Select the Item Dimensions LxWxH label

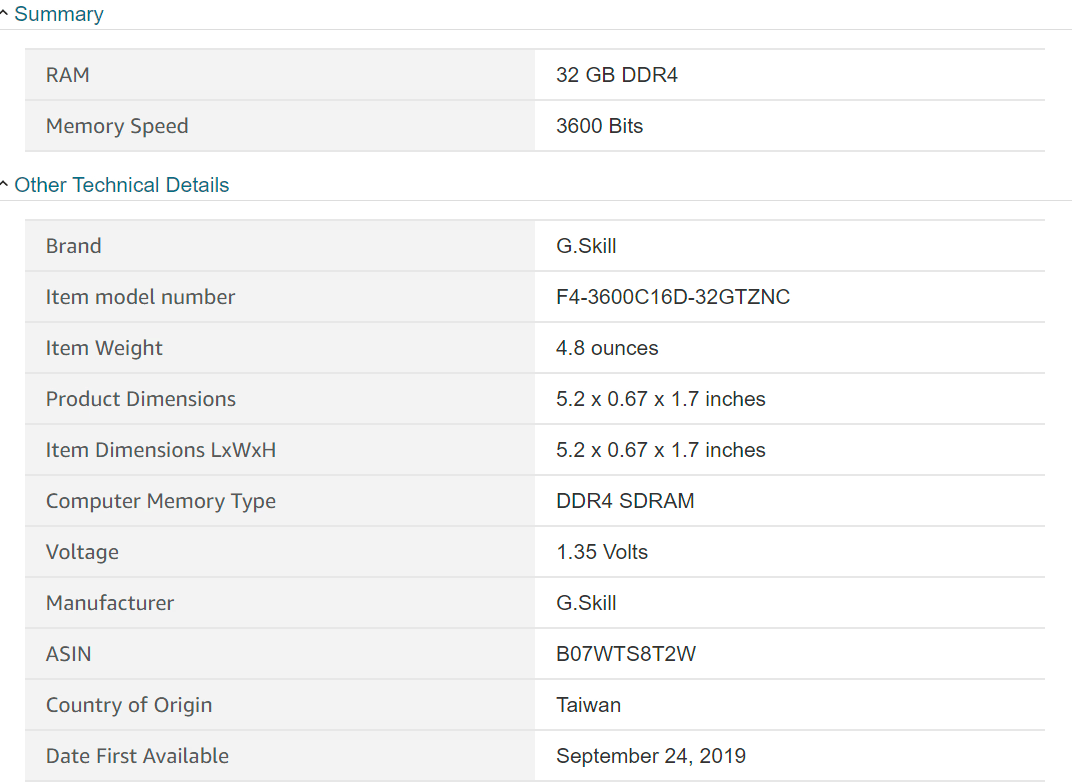[161, 450]
